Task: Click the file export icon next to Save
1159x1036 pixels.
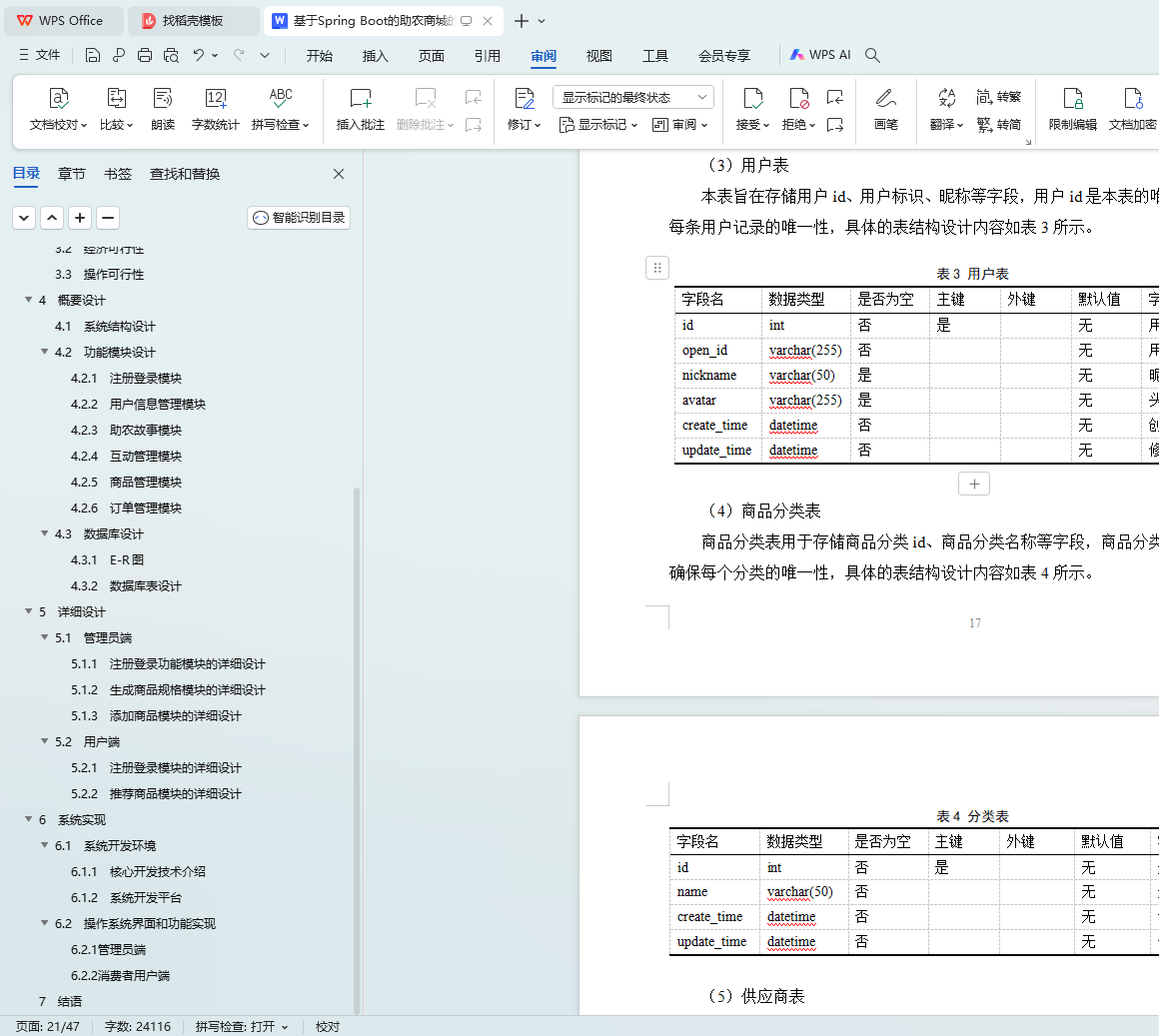Action: click(118, 55)
